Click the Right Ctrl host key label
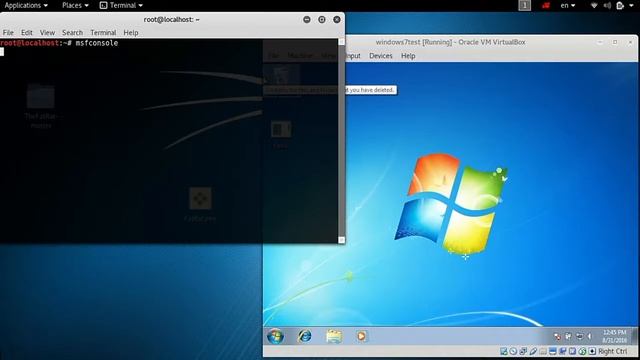The width and height of the screenshot is (640, 360). 613,351
